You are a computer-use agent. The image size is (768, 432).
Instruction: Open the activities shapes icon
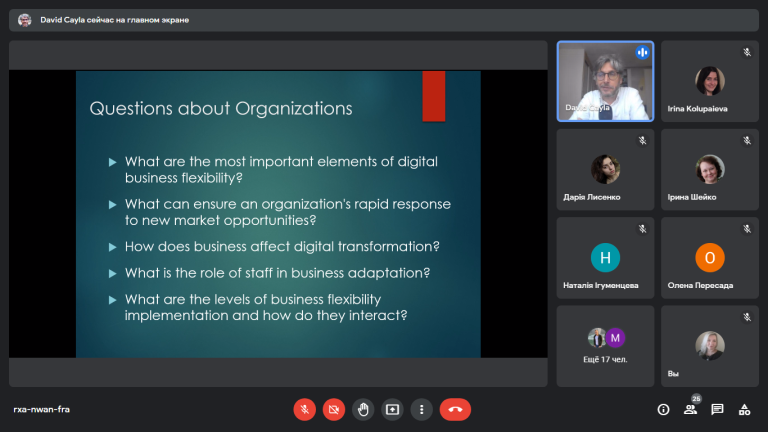click(744, 409)
